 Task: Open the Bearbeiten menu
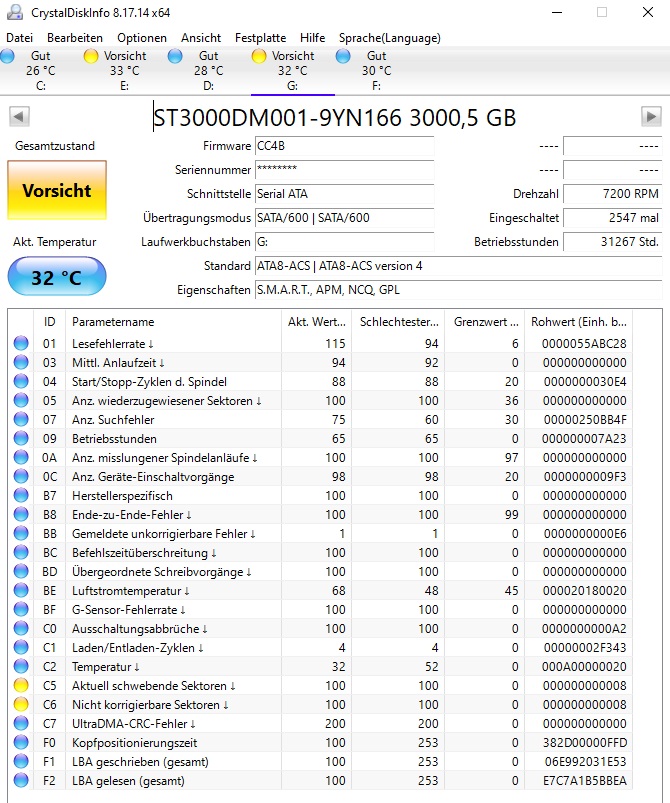(75, 38)
